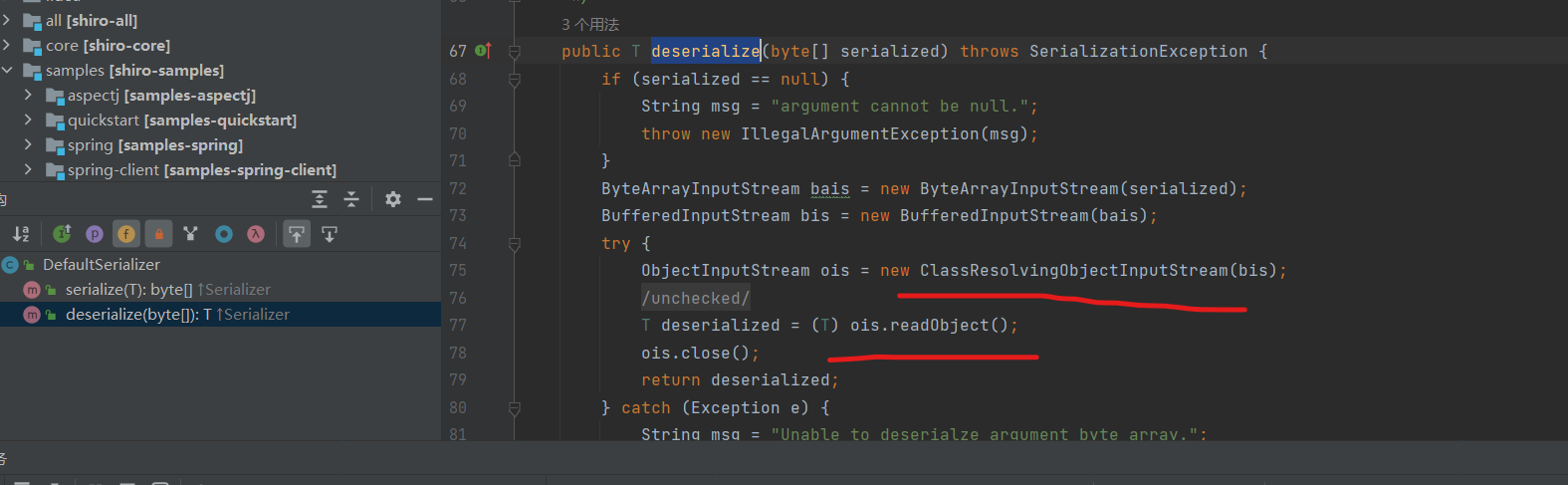The image size is (1568, 485).
Task: Toggle the purple Show Properties icon
Action: [95, 234]
